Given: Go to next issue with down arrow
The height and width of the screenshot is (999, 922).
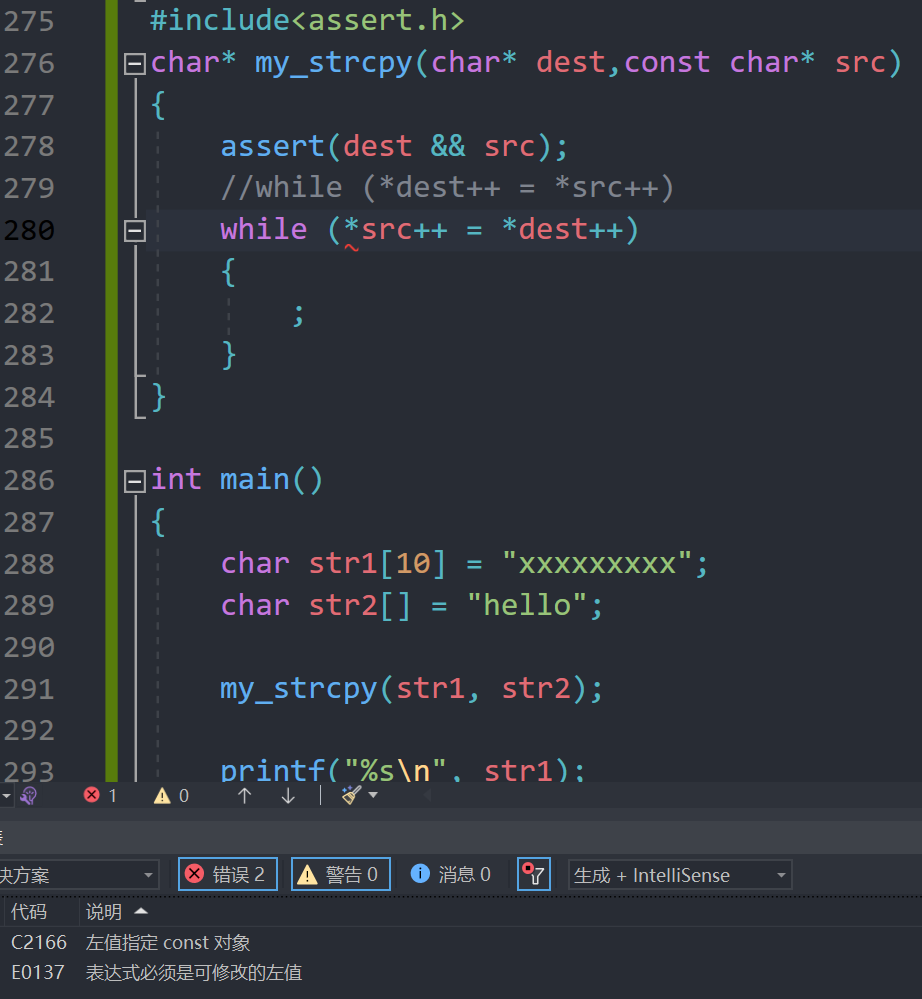Looking at the screenshot, I should tap(288, 795).
